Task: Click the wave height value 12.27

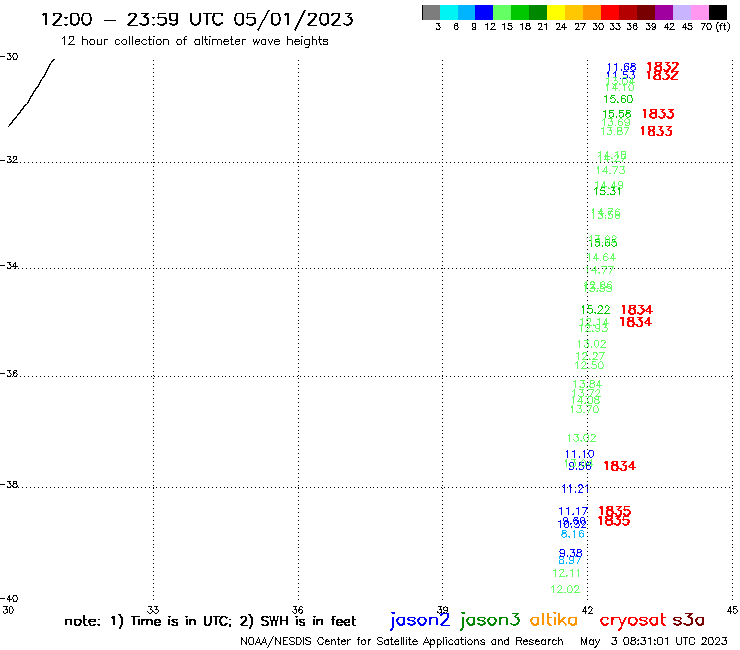Action: tap(590, 356)
